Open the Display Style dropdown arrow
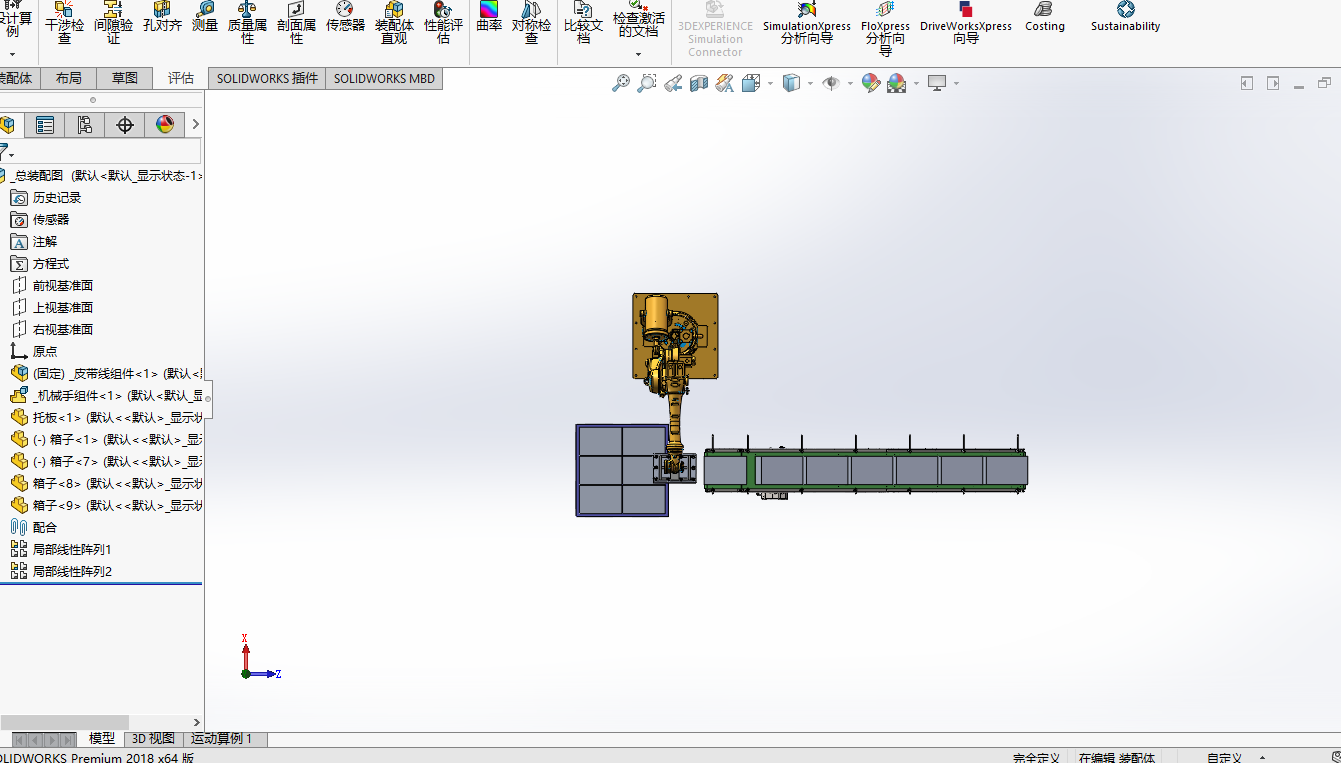The width and height of the screenshot is (1341, 763). coord(810,84)
